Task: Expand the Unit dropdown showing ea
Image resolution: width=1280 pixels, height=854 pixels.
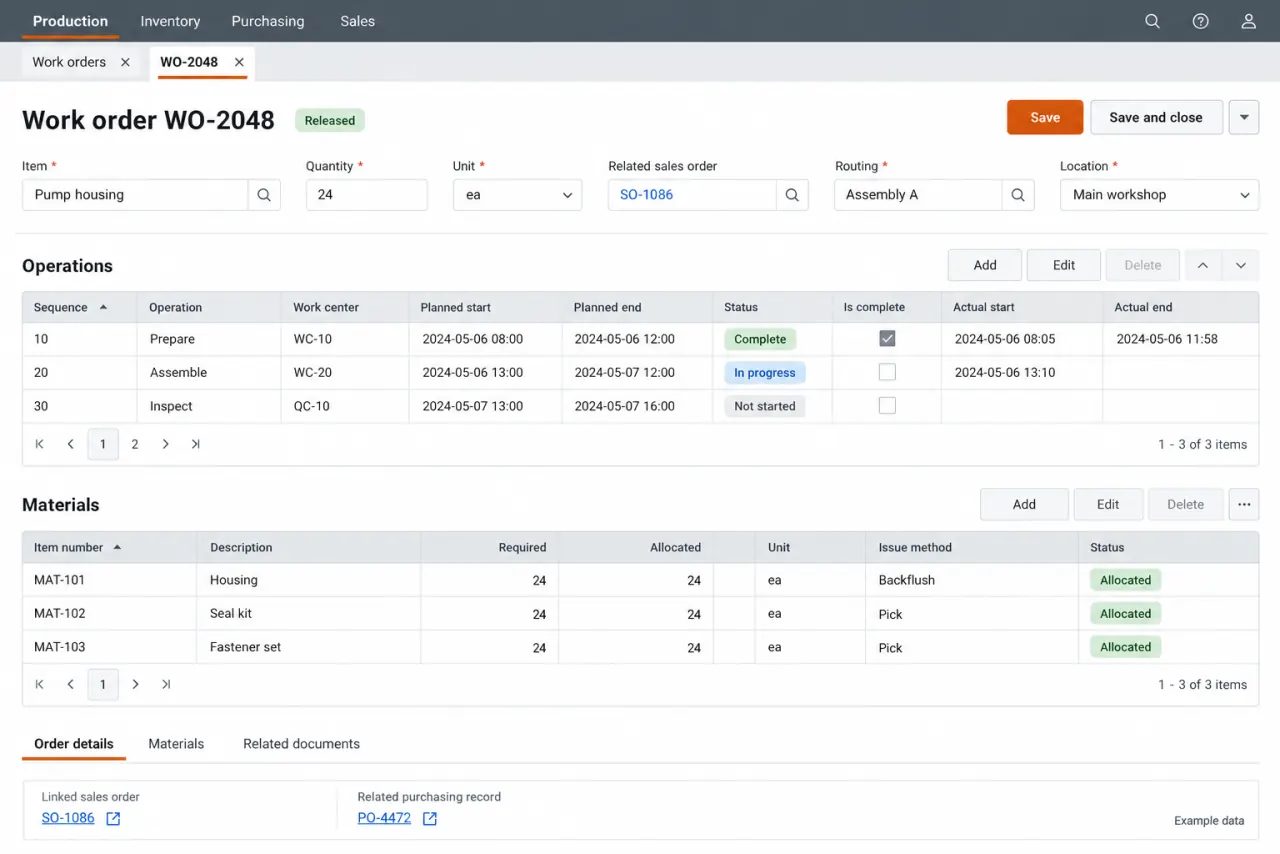Action: 517,195
